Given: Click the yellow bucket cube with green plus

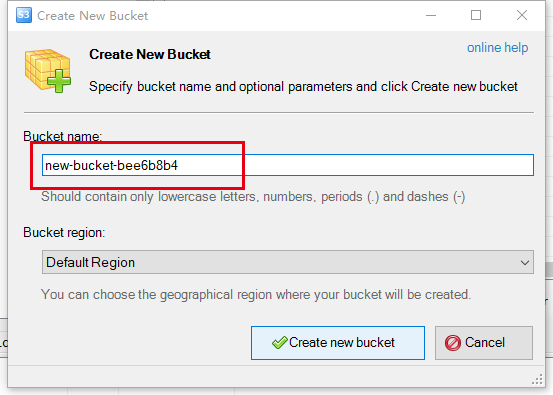Looking at the screenshot, I should click(48, 71).
